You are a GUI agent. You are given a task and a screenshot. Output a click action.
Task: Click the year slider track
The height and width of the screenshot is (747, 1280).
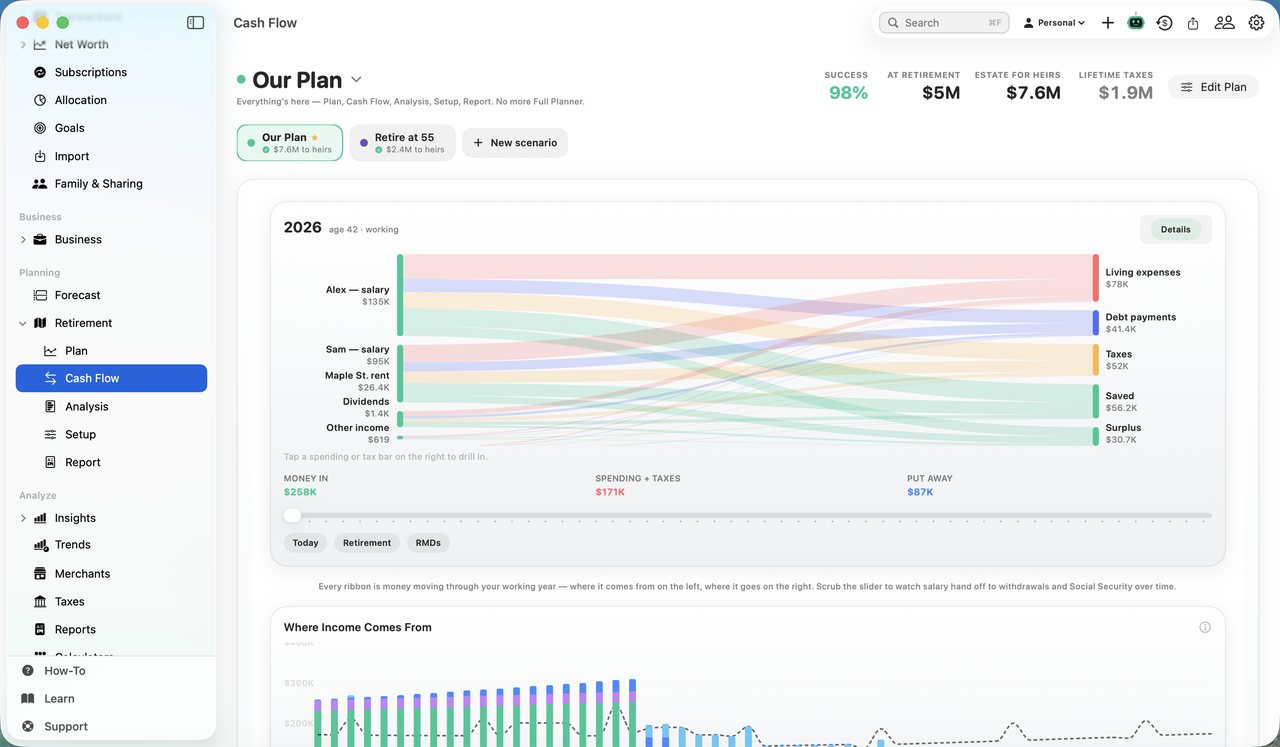click(x=748, y=515)
